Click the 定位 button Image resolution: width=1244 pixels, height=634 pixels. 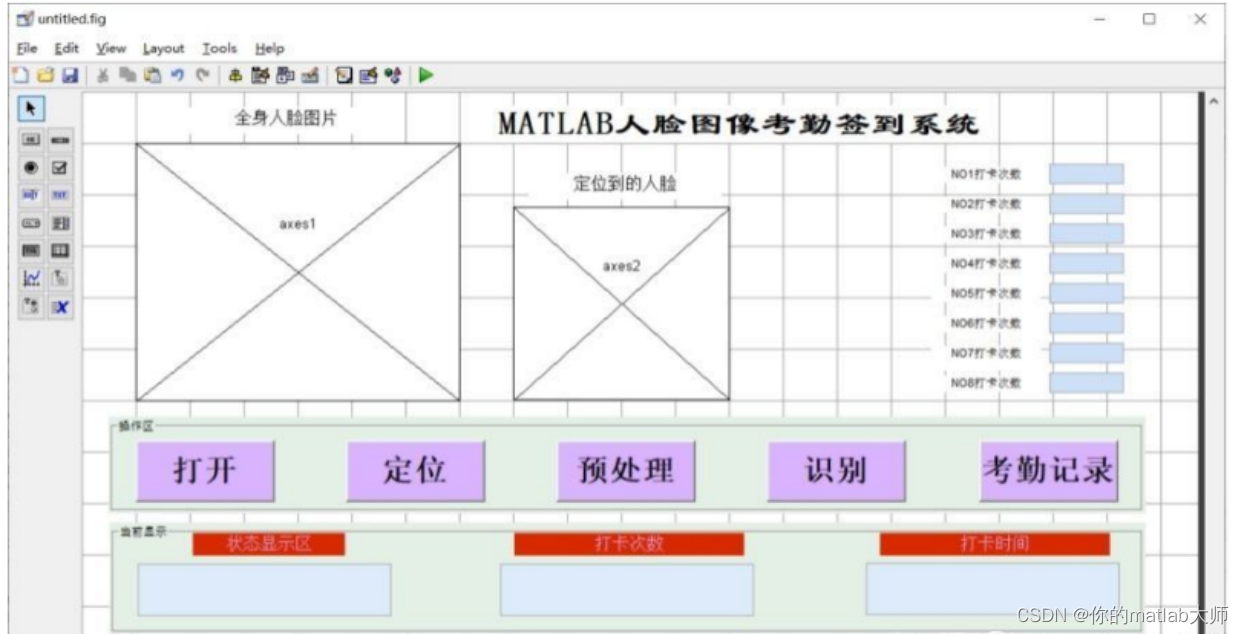(x=416, y=471)
